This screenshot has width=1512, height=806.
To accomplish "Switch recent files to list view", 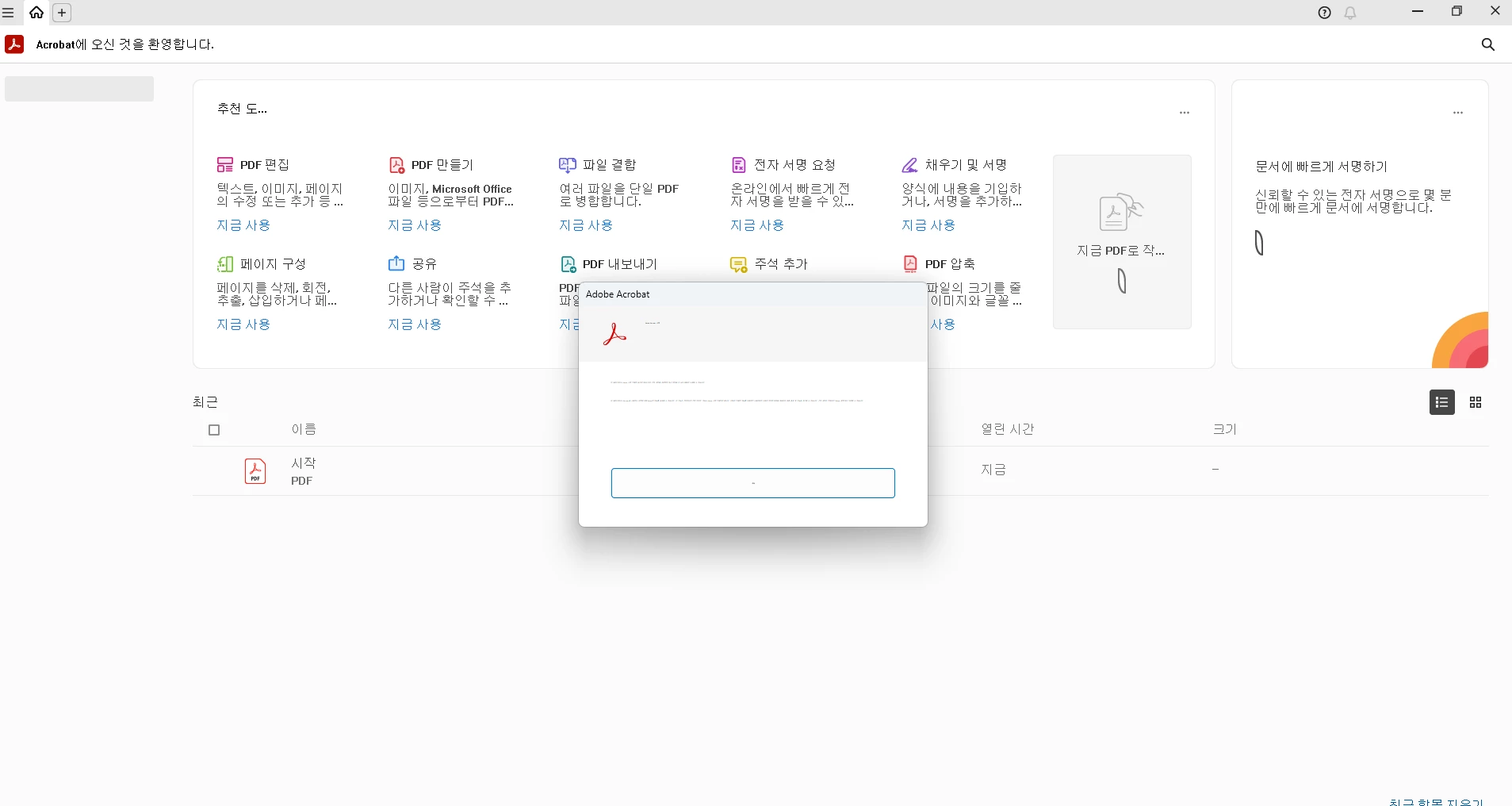I will [1442, 402].
